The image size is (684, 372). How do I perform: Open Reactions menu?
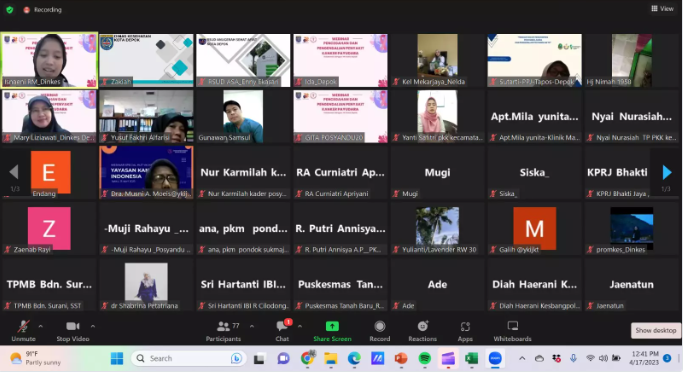(x=422, y=331)
